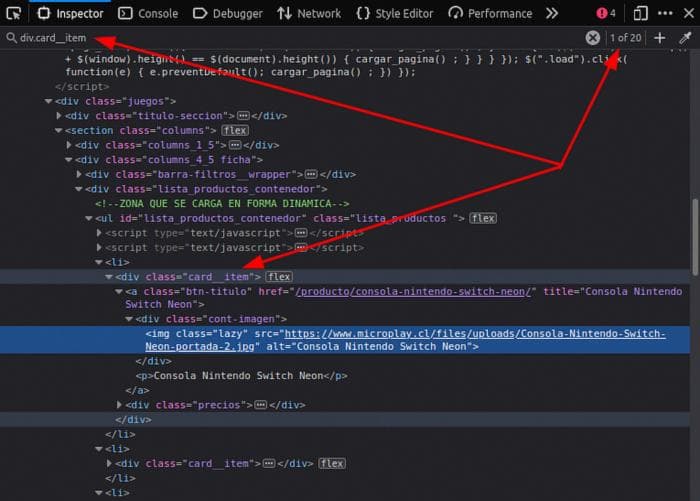Click ellipsis badge in titulo-seccion div

243,116
